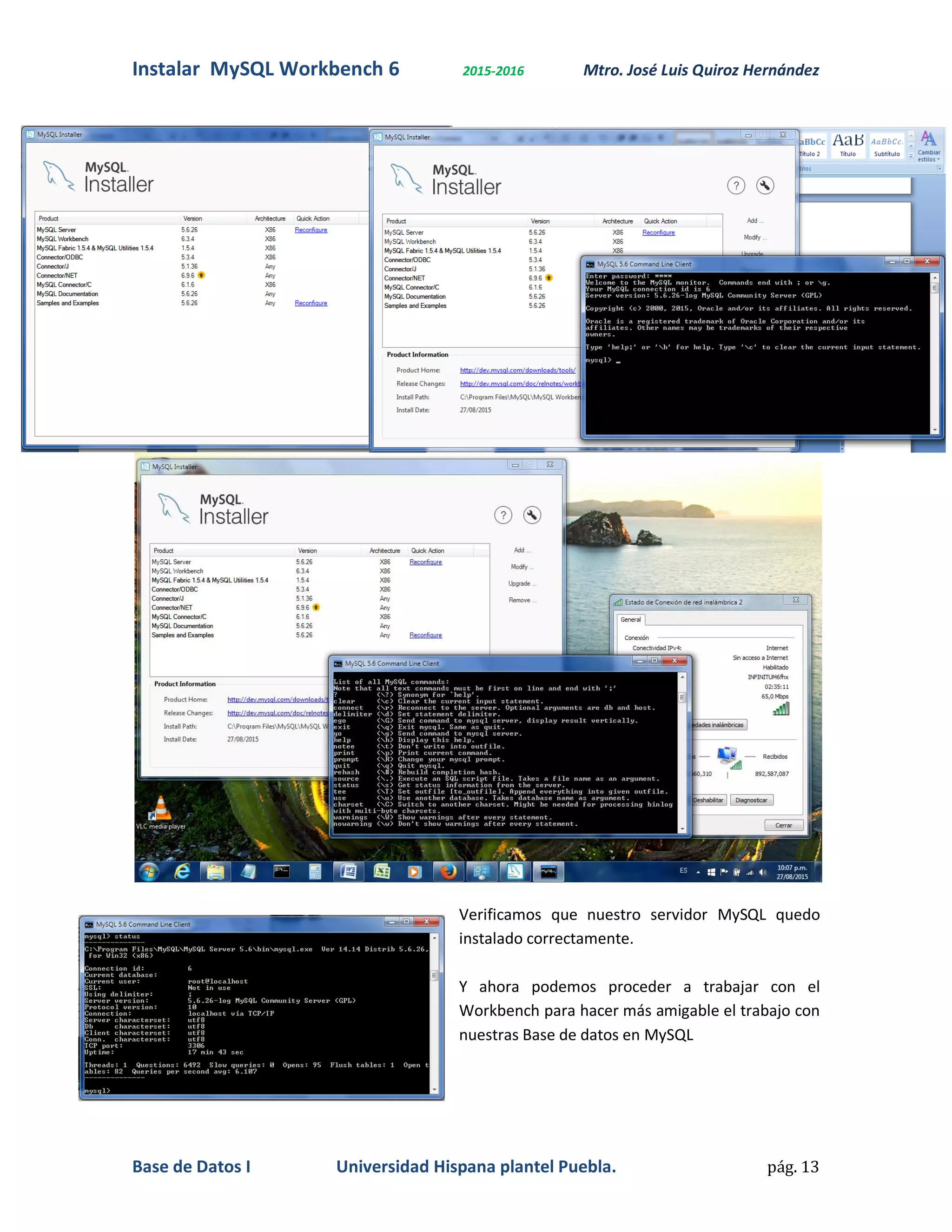Open the Calculator taskbar icon
Screen dimensions: 952x1232
(315, 872)
